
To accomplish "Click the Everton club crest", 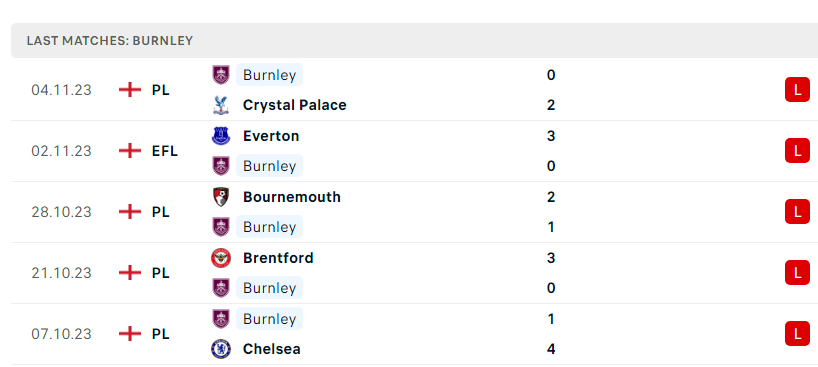I will [221, 136].
